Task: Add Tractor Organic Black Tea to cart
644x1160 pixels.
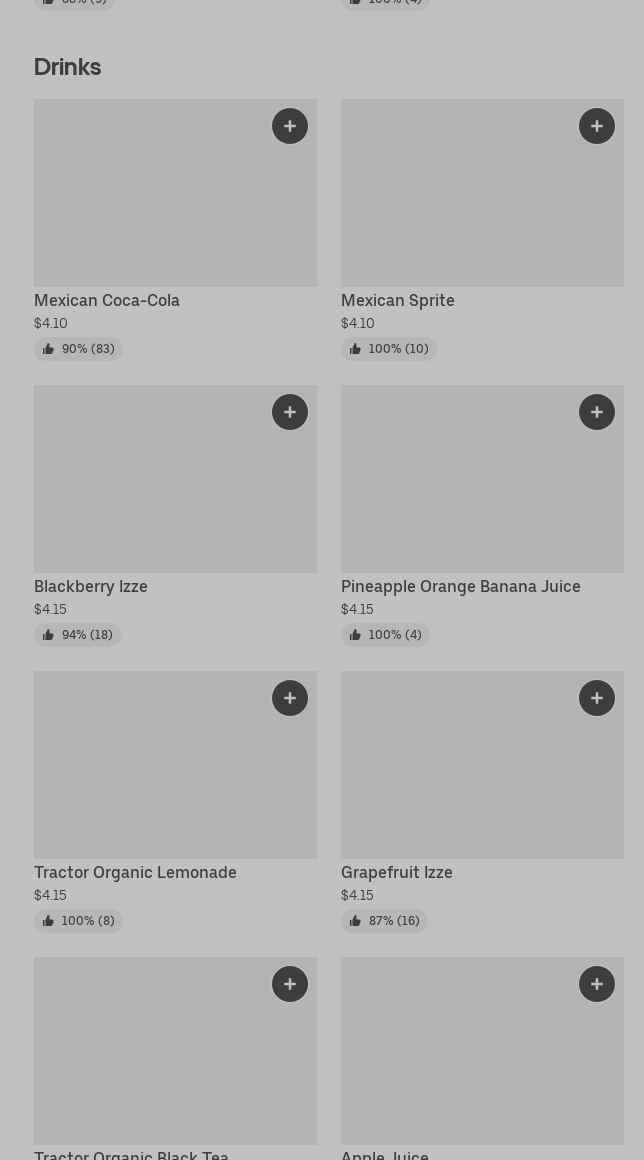Action: (290, 984)
